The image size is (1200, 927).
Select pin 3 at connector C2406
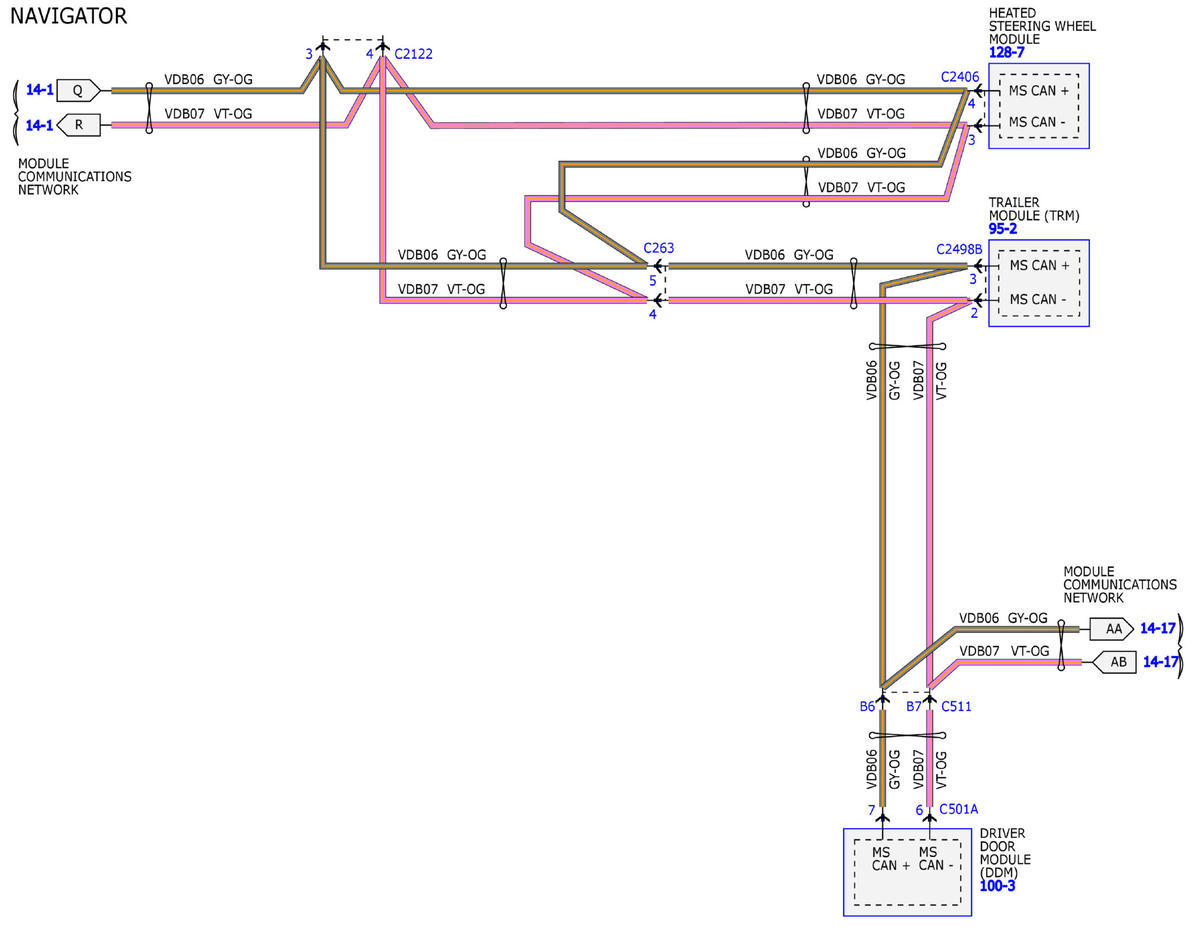coord(971,141)
